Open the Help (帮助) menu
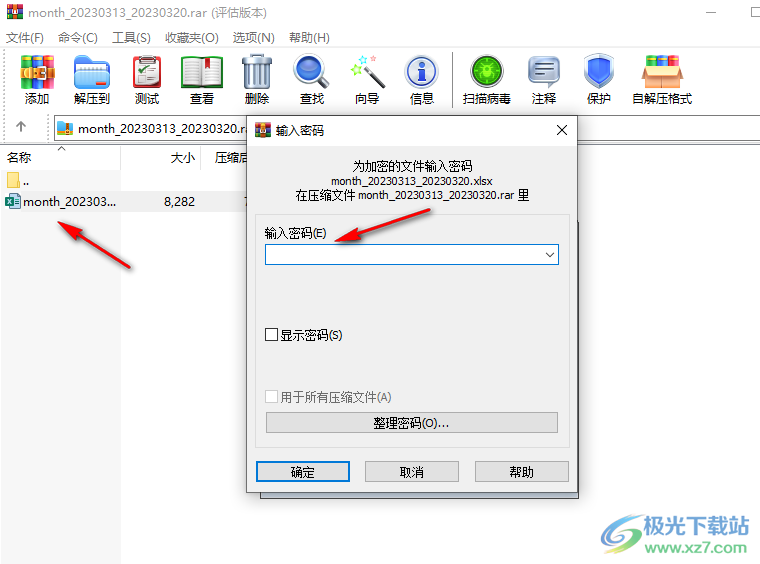 [x=309, y=37]
